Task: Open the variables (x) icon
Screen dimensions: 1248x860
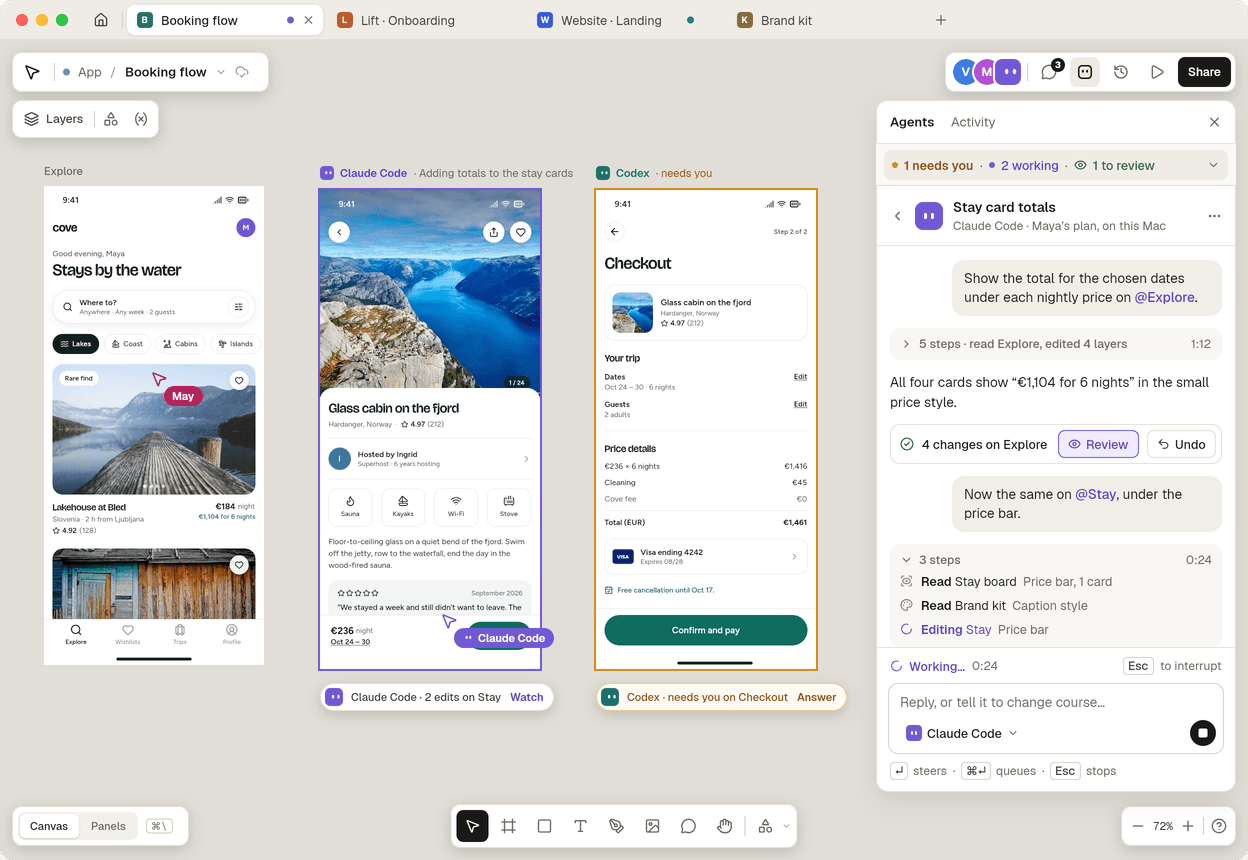Action: [x=141, y=119]
